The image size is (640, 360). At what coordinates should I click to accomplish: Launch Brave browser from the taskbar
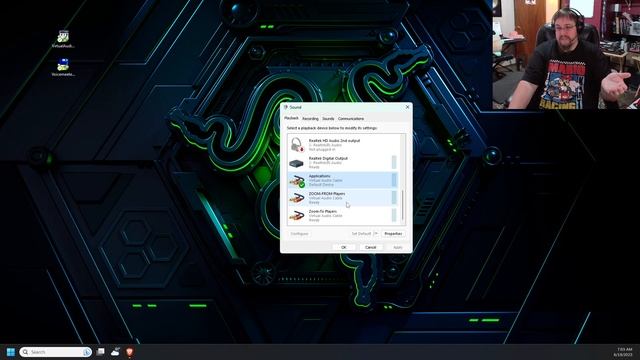[130, 351]
